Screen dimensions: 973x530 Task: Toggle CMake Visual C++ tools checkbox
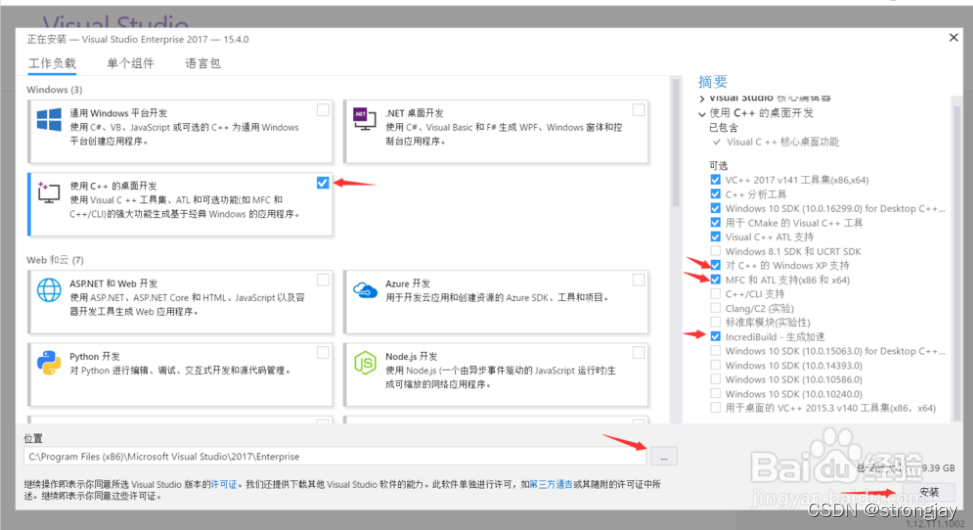click(x=715, y=223)
